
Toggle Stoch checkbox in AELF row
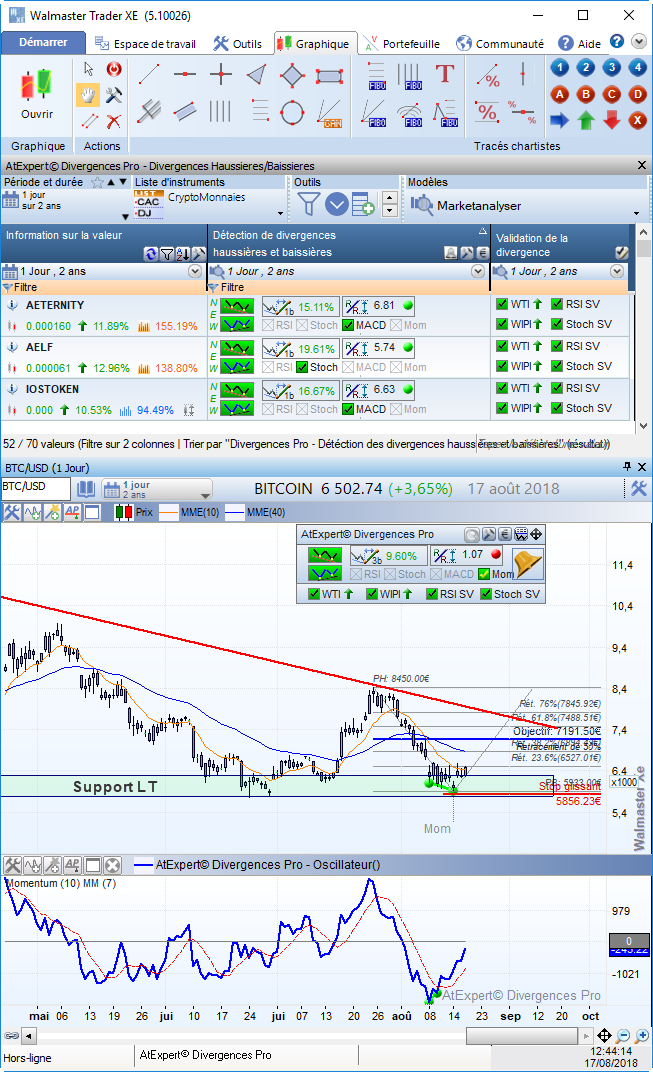point(302,367)
